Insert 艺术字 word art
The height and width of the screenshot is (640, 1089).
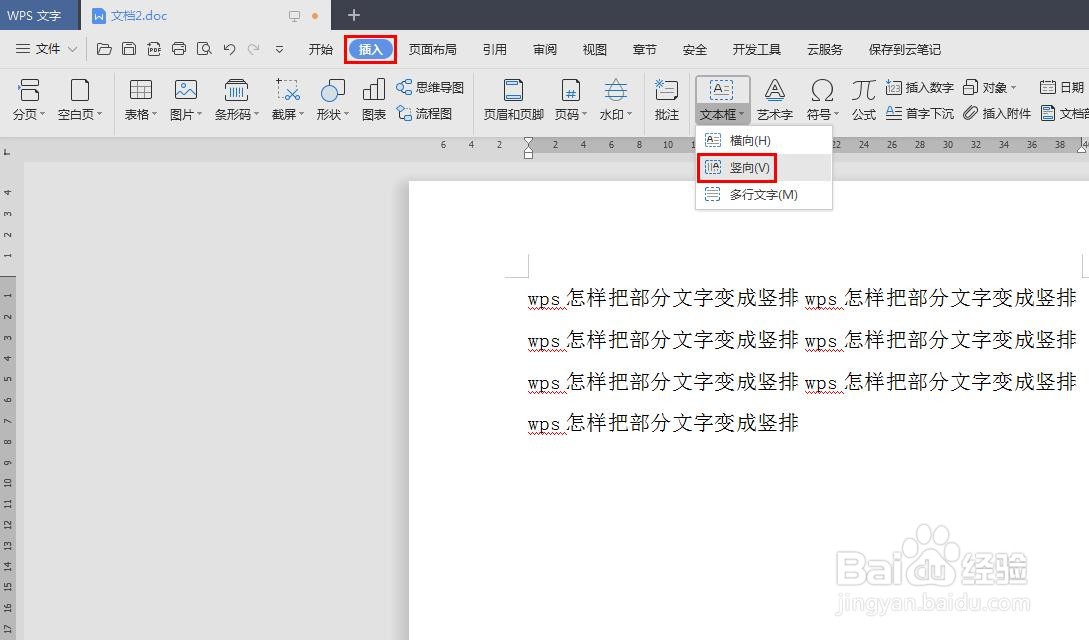(774, 99)
